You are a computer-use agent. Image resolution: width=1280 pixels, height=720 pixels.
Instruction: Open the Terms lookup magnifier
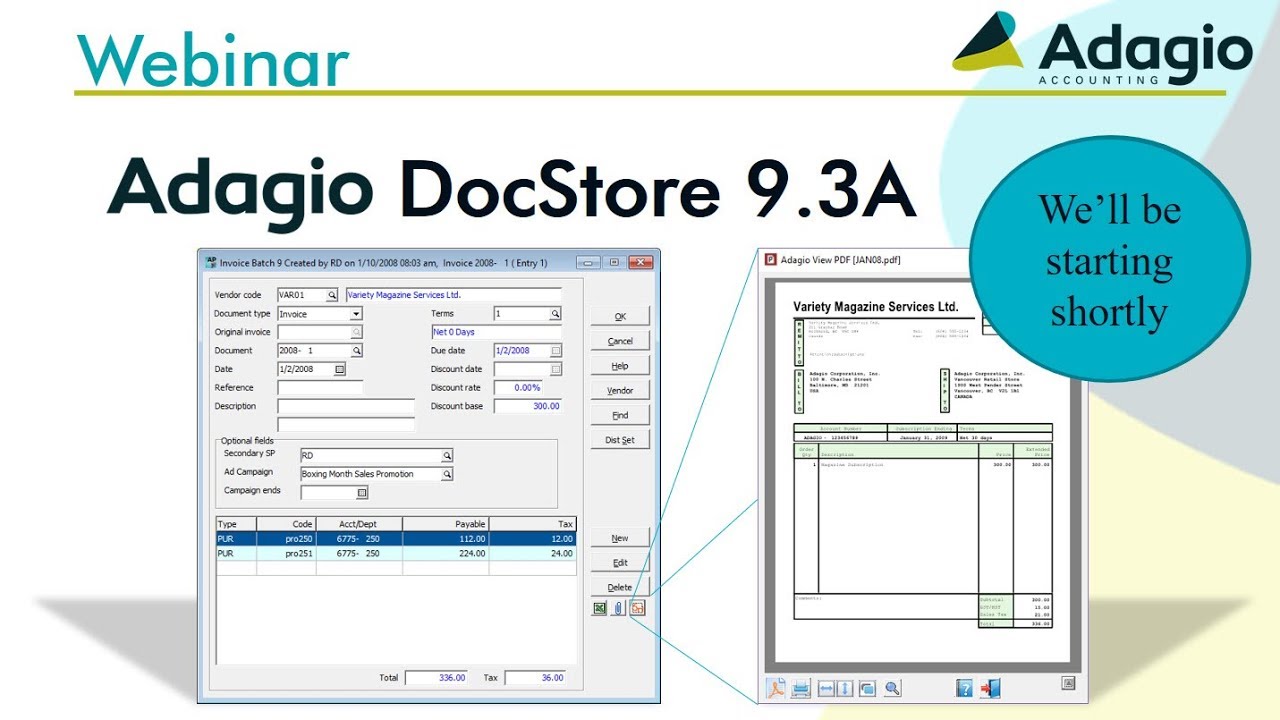(x=556, y=314)
